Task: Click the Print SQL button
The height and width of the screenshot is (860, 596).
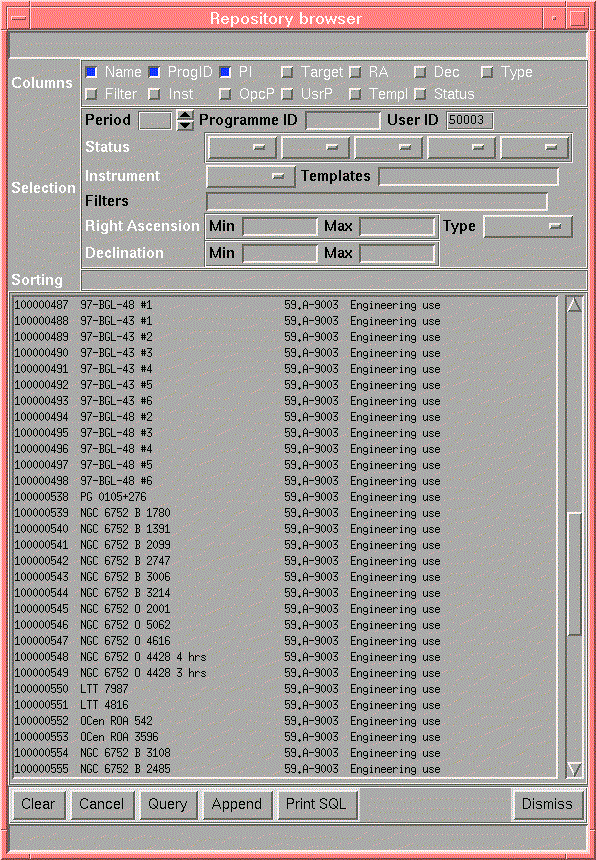Action: (x=316, y=804)
